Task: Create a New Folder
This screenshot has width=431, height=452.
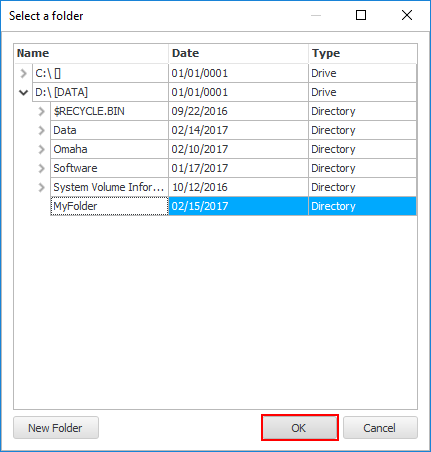Action: (x=56, y=428)
